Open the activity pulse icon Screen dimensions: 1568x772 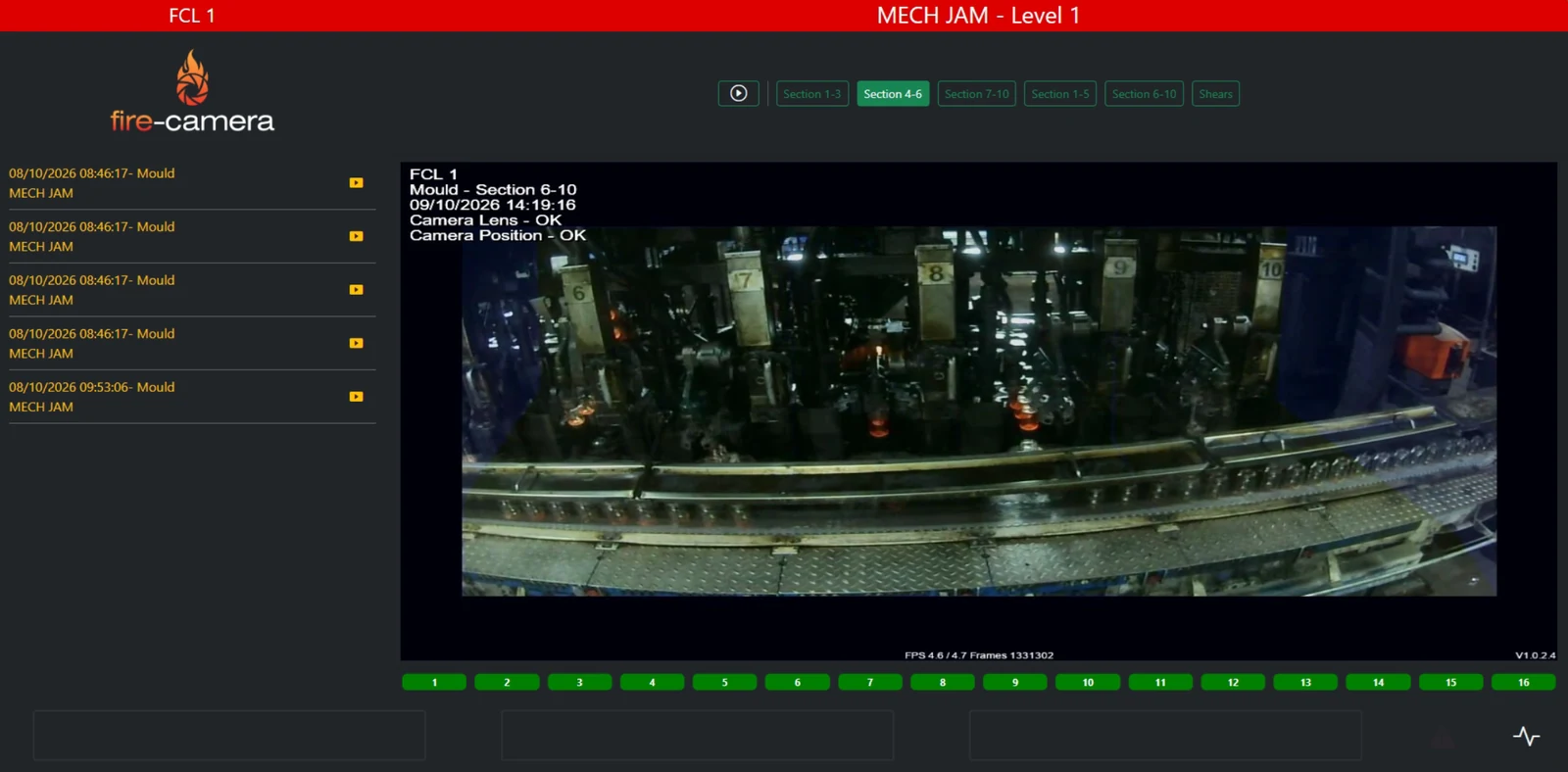[1526, 736]
